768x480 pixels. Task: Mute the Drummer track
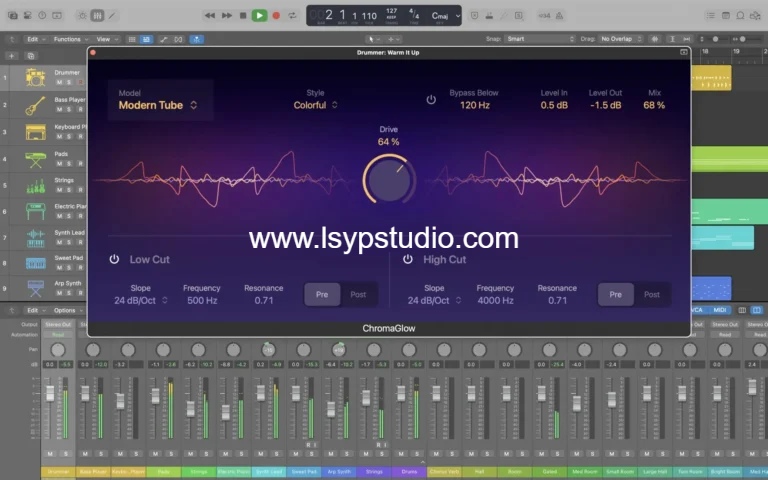coord(59,82)
